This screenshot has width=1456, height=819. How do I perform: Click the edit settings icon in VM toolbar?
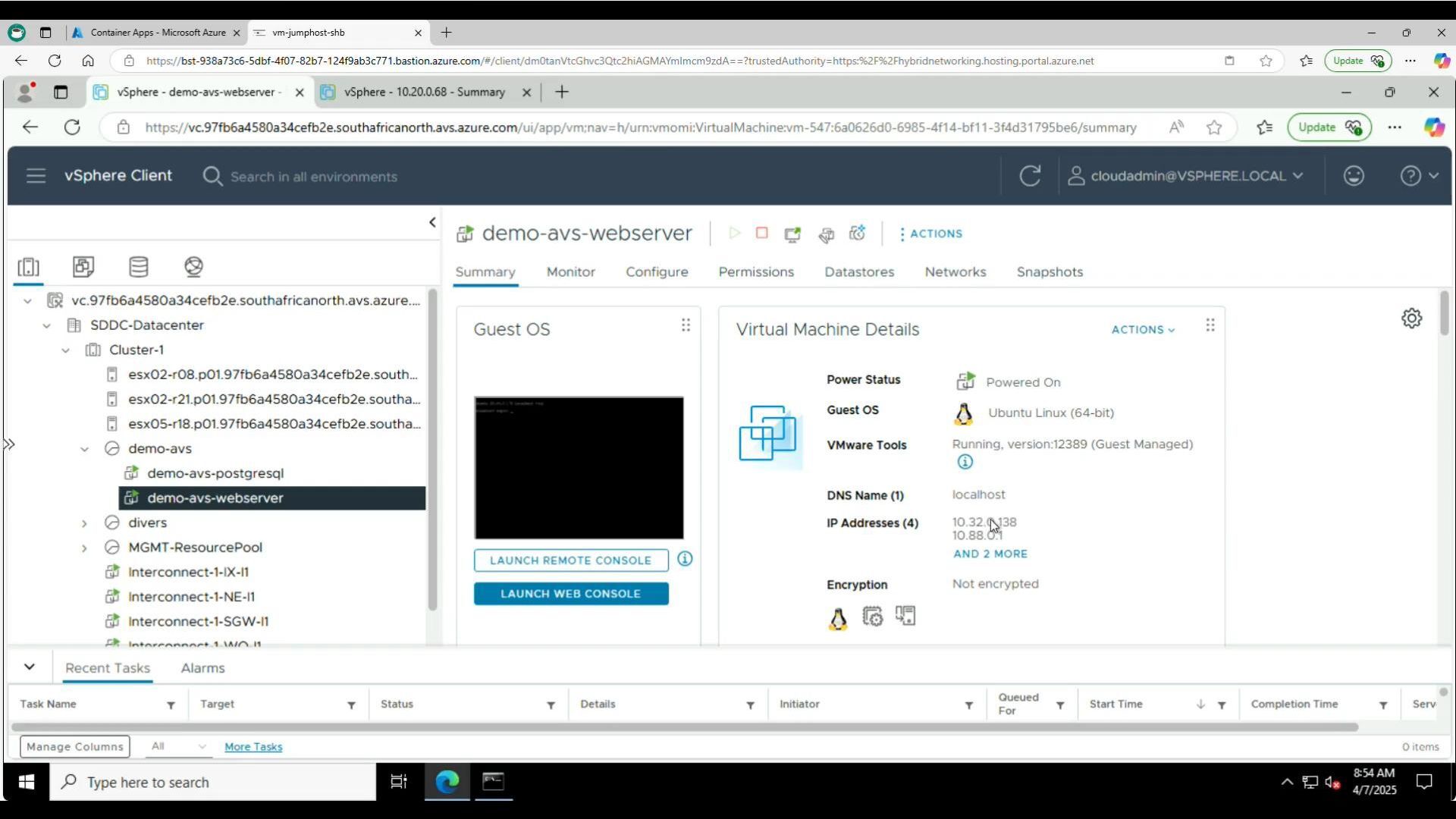click(x=826, y=234)
